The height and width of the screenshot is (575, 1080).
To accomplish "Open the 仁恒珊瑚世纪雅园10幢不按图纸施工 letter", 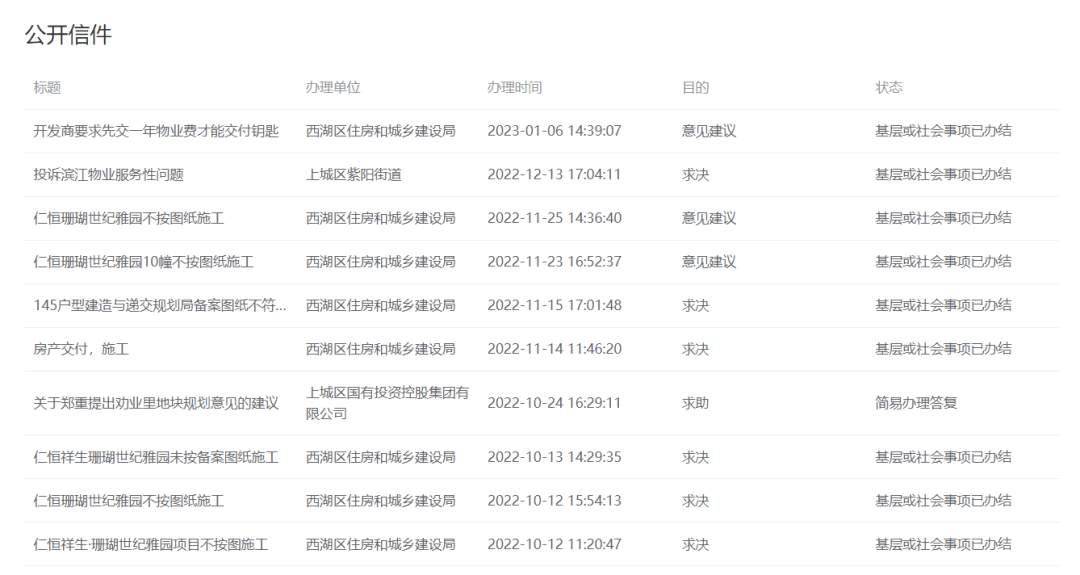I will click(x=143, y=262).
